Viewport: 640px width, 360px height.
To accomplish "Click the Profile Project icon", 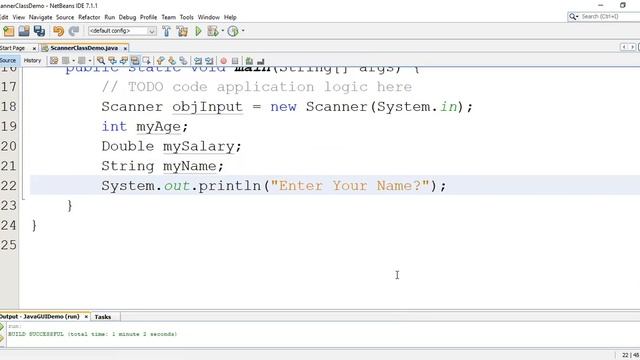I will click(x=233, y=31).
